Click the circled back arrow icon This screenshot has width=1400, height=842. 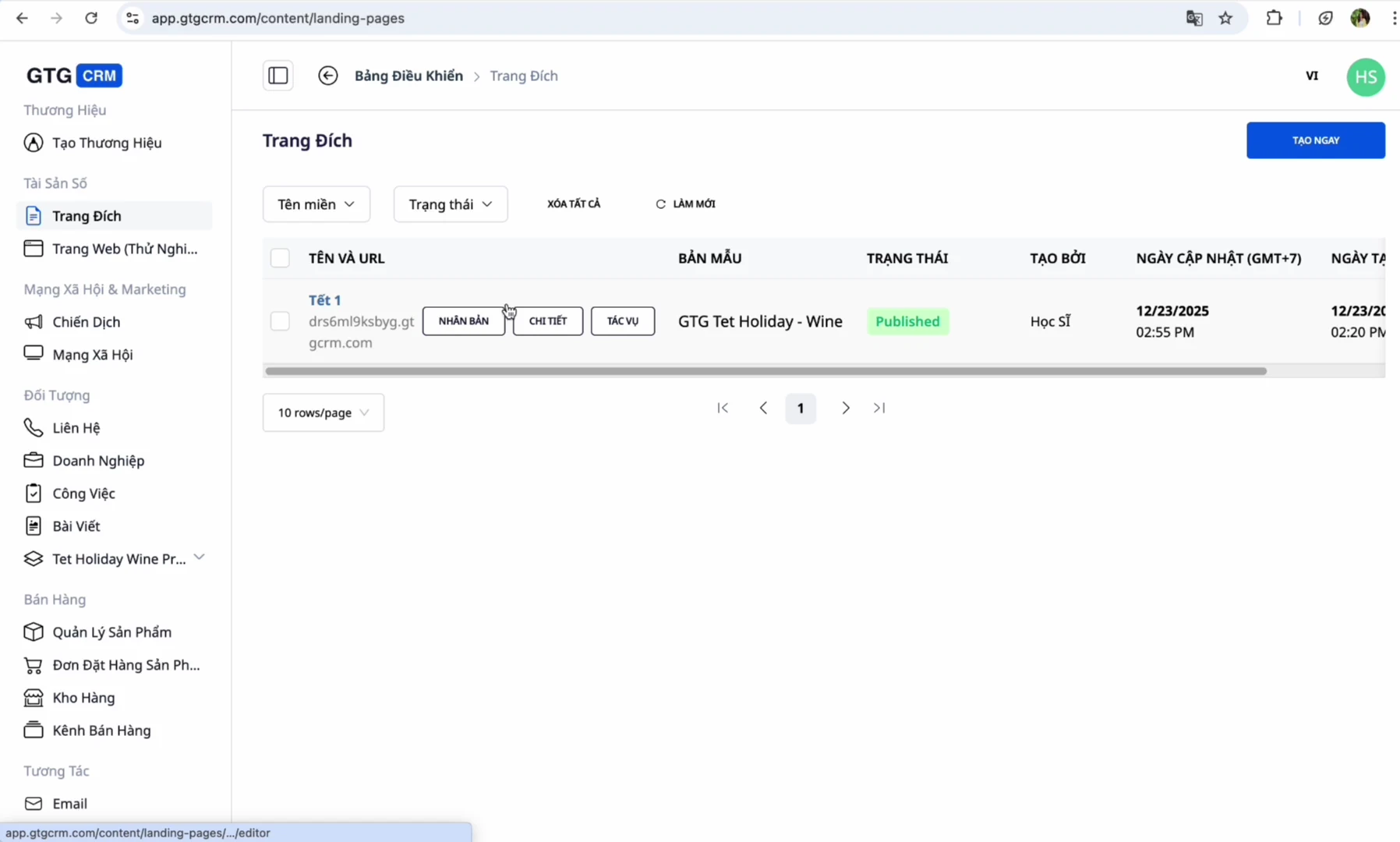pyautogui.click(x=328, y=76)
